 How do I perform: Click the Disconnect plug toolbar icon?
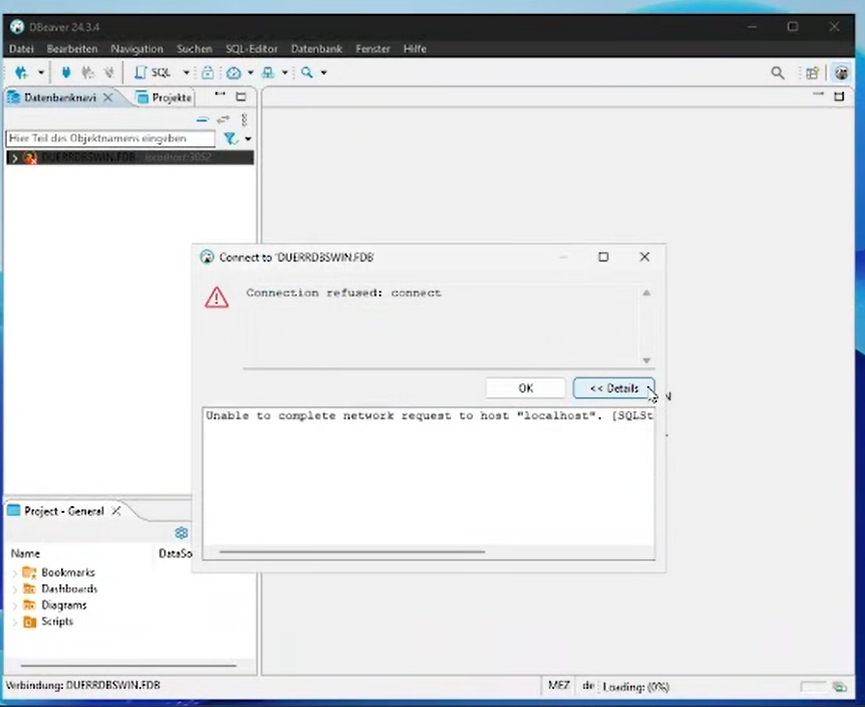87,72
